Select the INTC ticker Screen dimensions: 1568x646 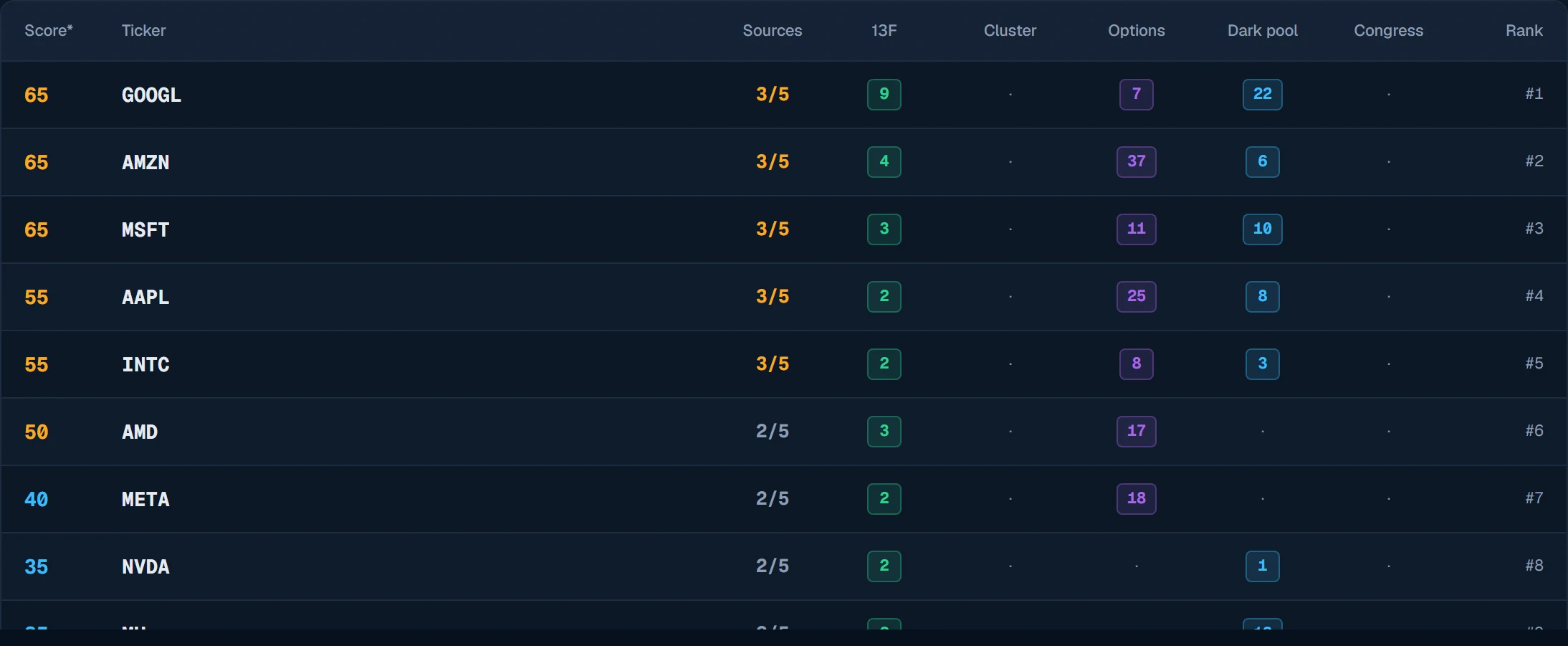click(145, 364)
